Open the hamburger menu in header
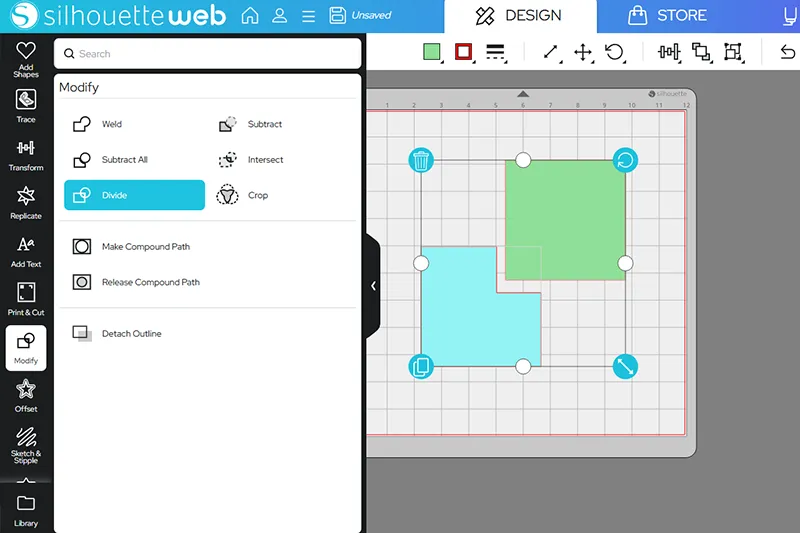The width and height of the screenshot is (800, 533). [309, 16]
